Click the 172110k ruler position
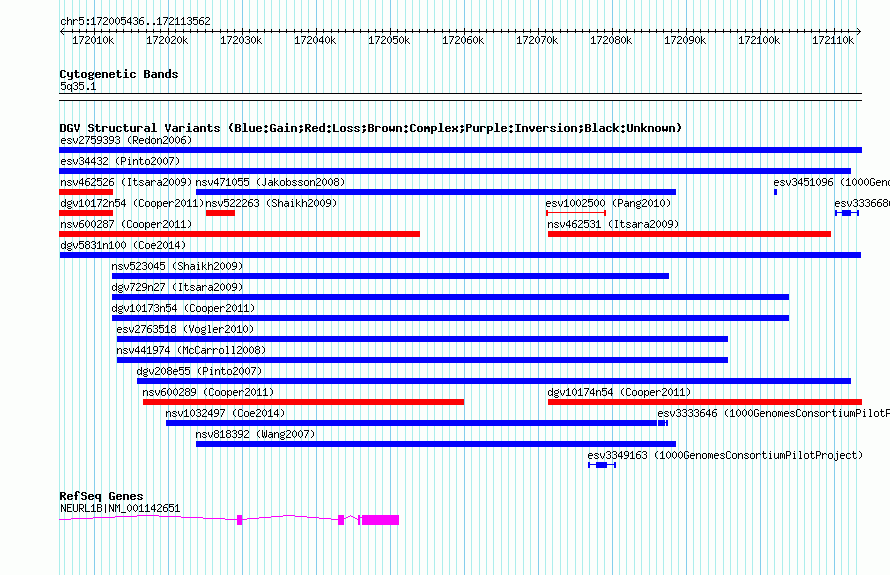Screen dimensions: 890x575 tap(833, 40)
